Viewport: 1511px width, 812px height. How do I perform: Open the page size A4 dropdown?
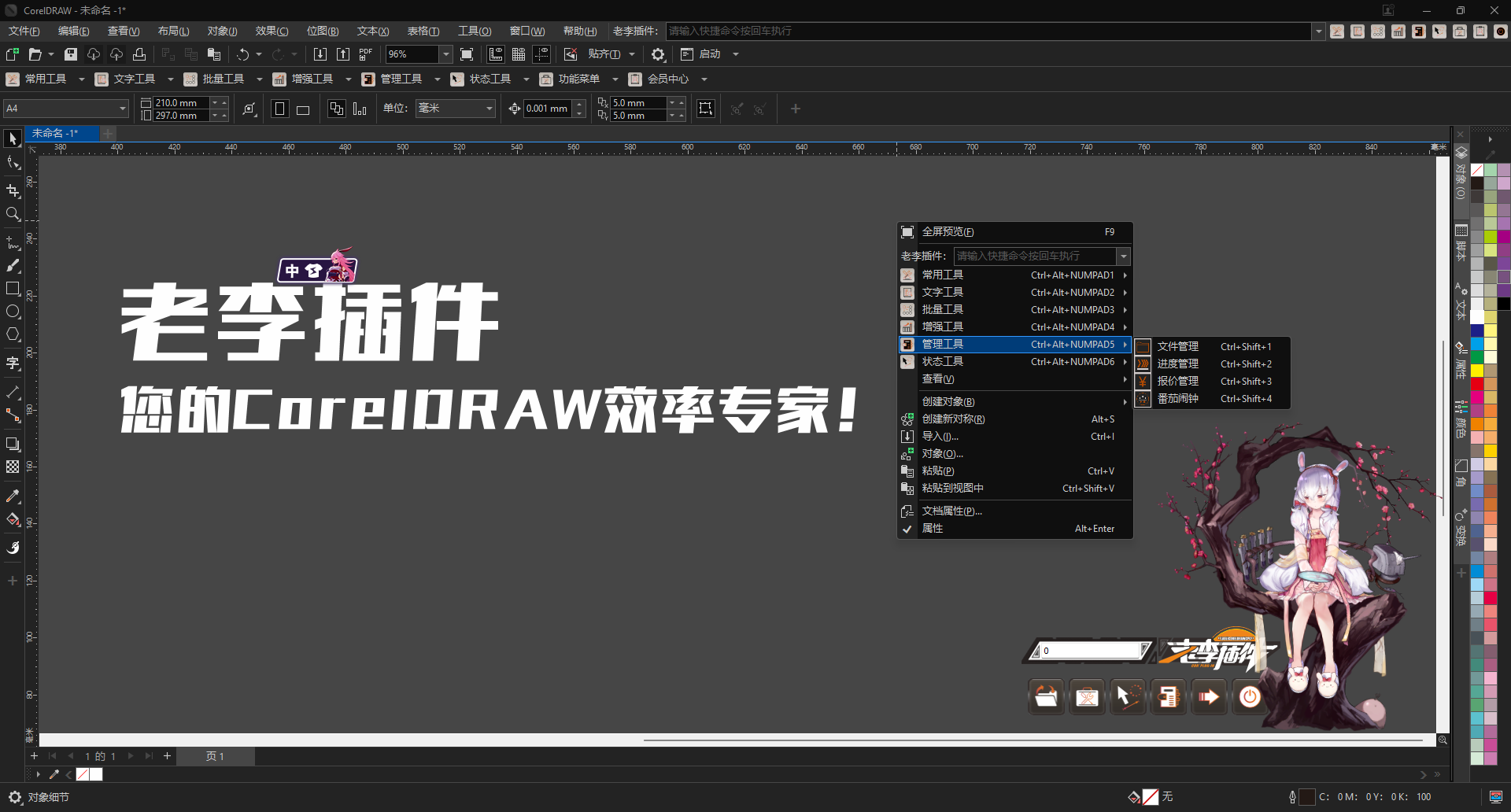coord(122,109)
